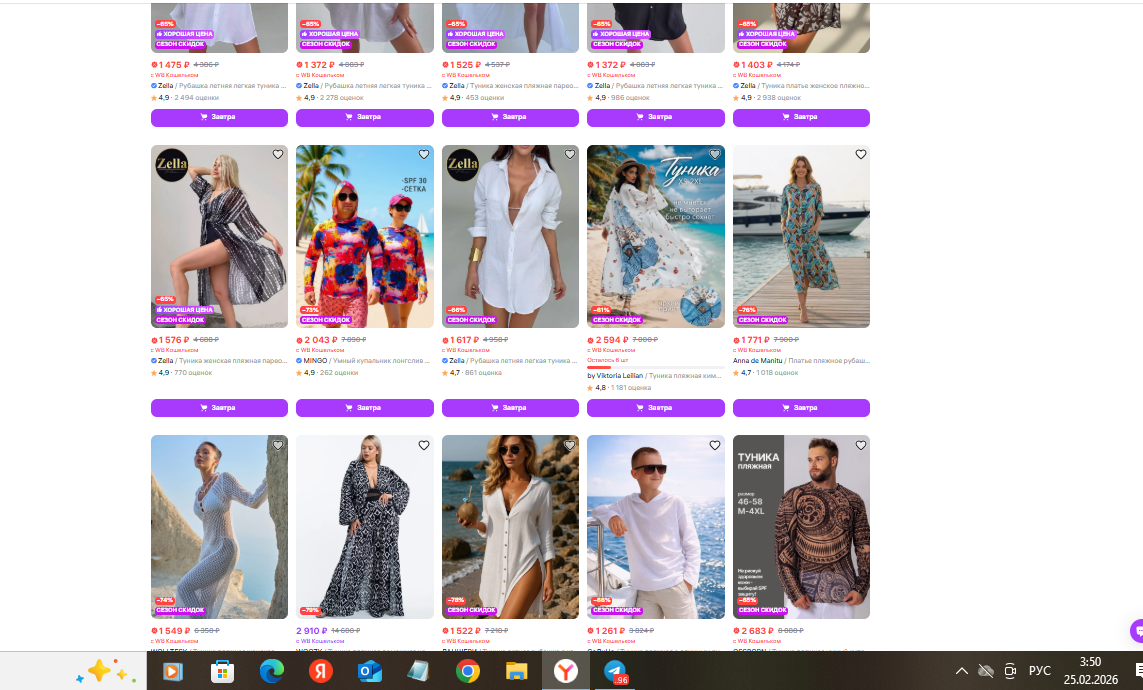
Task: Open the purple chat widget icon
Action: [1136, 631]
